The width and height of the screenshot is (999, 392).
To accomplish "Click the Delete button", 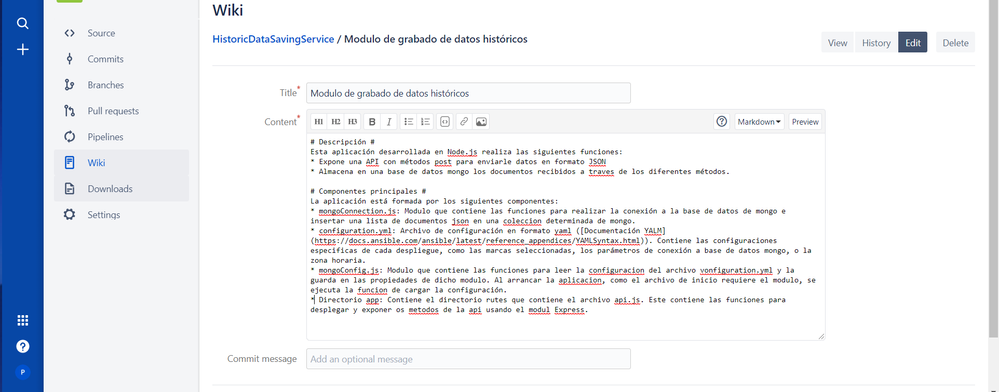I will [x=955, y=43].
